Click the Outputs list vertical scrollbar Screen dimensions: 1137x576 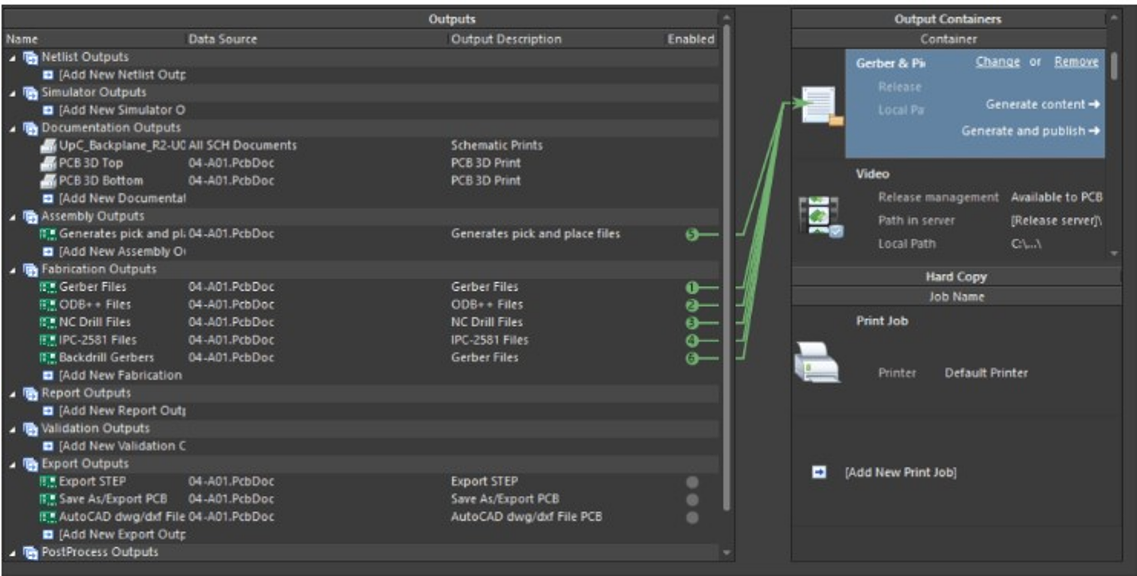tap(727, 250)
